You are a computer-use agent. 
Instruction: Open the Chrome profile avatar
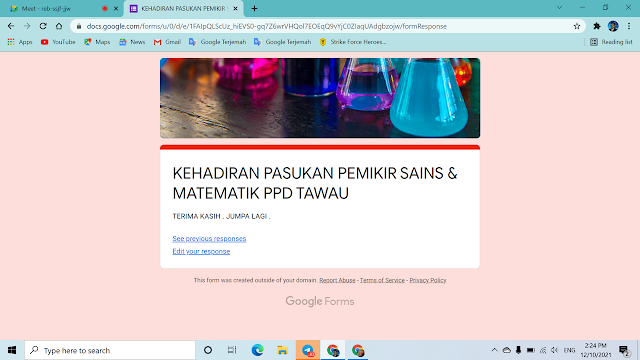[x=613, y=26]
